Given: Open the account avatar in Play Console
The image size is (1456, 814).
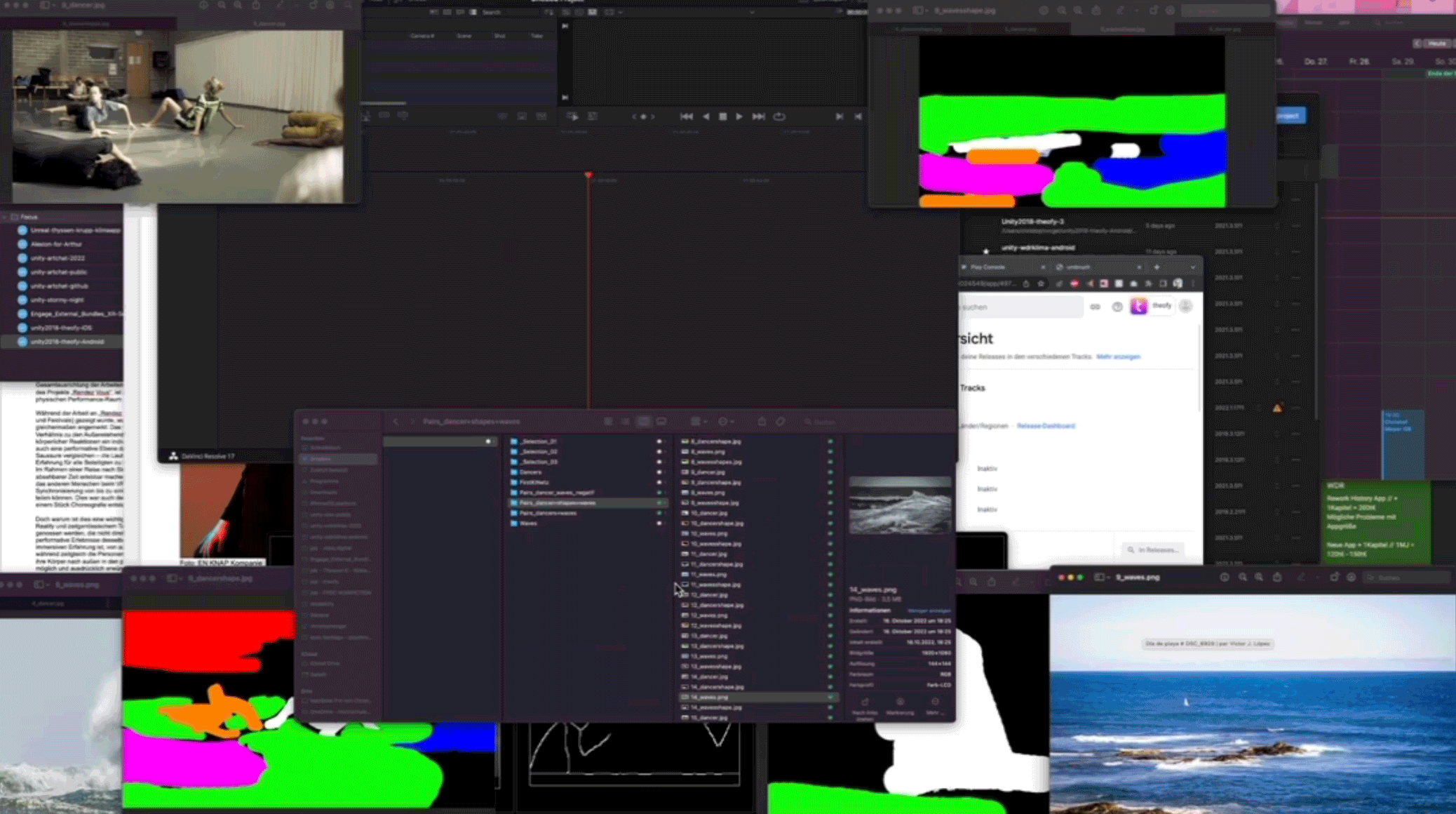Looking at the screenshot, I should tap(1186, 307).
